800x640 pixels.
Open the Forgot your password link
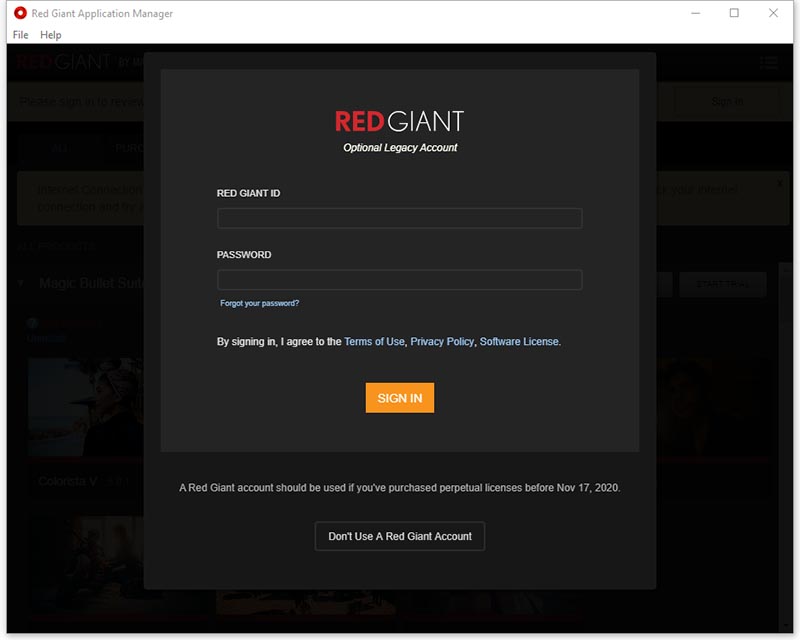click(x=259, y=303)
